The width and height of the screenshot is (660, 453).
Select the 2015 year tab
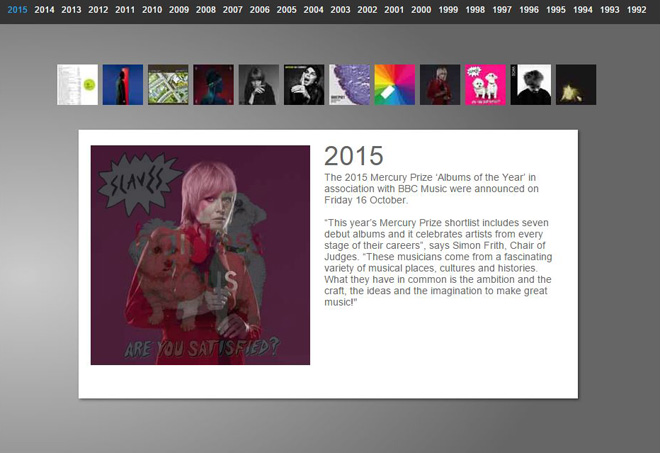pos(17,9)
